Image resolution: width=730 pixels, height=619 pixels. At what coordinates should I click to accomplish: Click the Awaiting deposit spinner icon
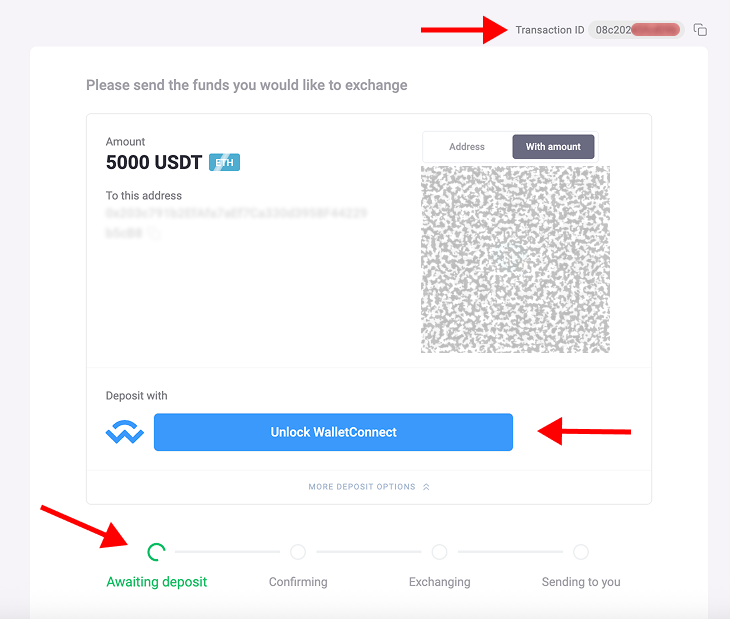(x=156, y=552)
